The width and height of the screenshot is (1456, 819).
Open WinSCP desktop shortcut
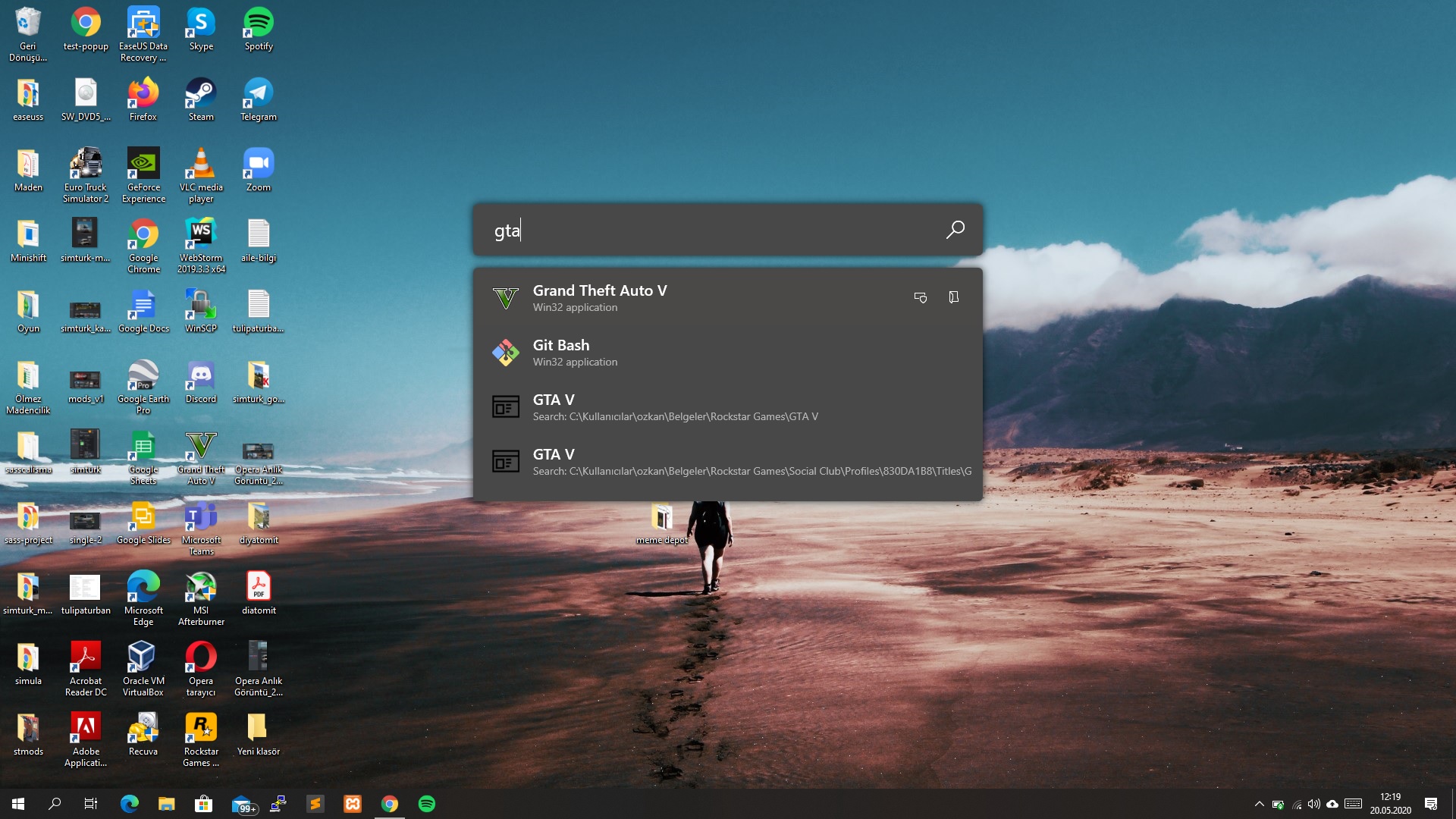coord(201,312)
